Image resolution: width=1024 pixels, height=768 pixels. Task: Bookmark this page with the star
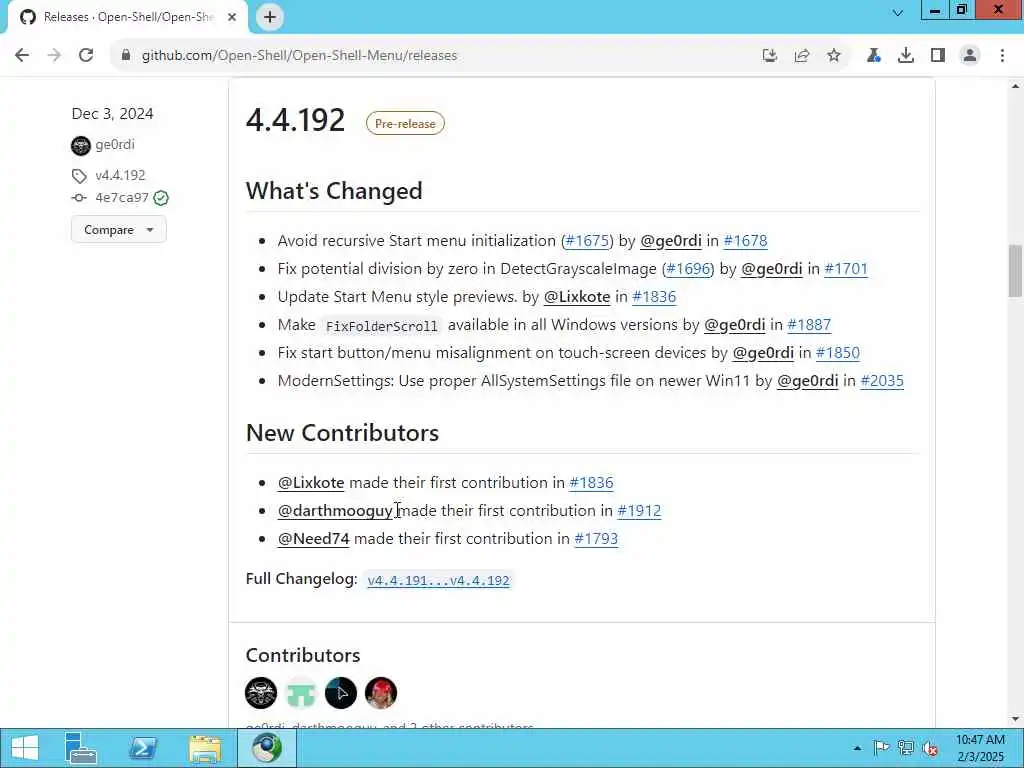[x=834, y=56]
